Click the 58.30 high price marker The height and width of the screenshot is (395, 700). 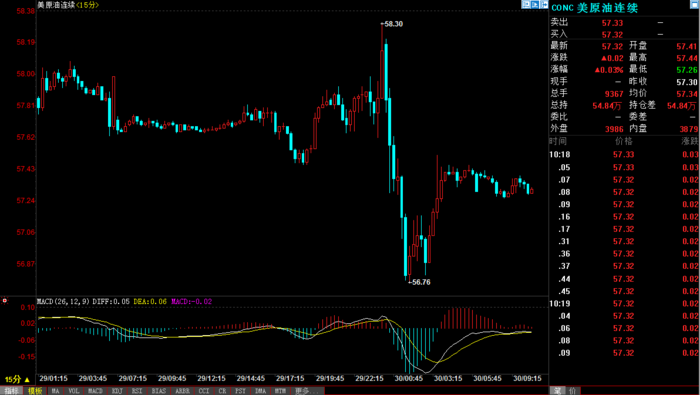tap(393, 24)
